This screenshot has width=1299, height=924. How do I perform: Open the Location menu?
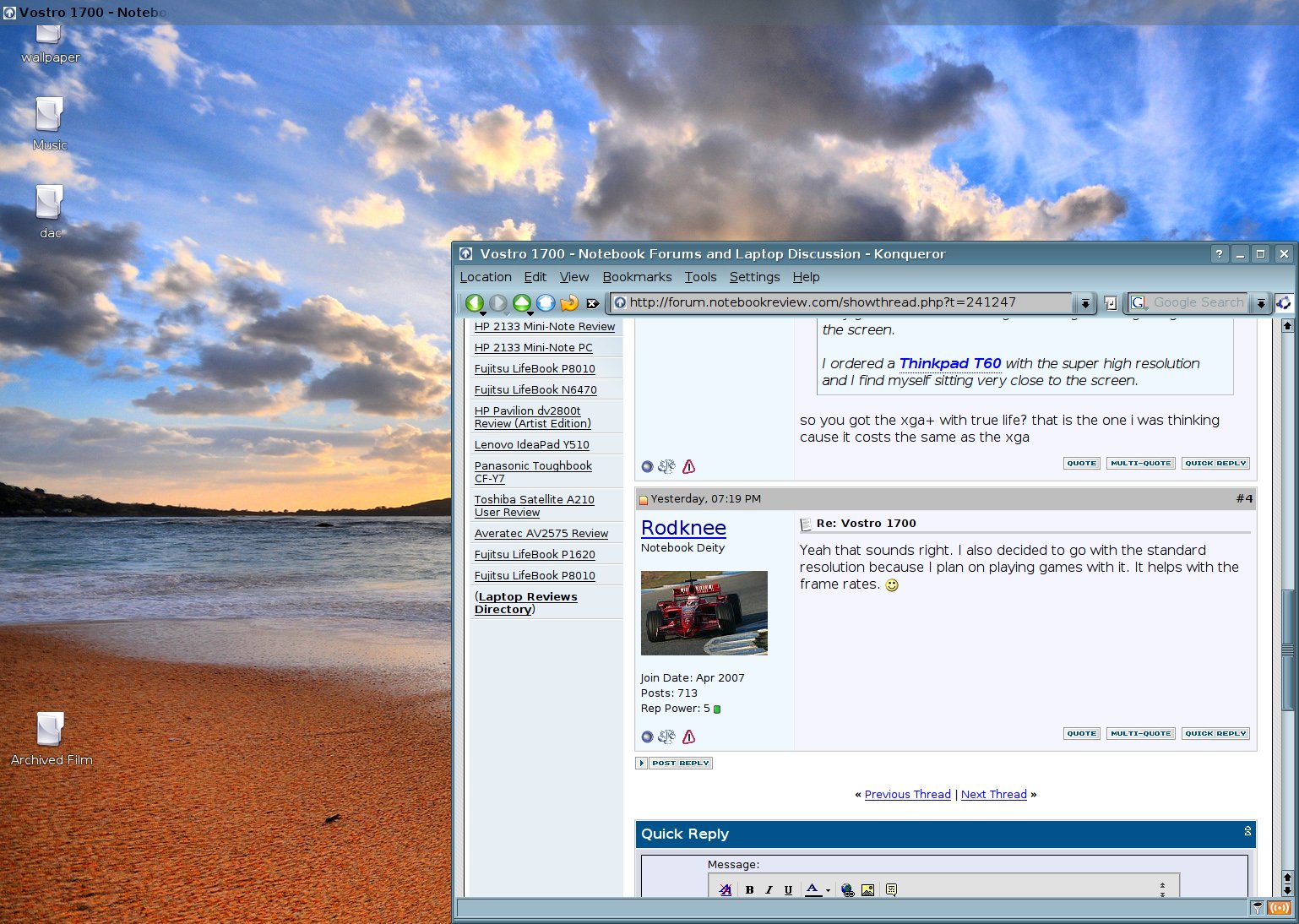coord(486,277)
